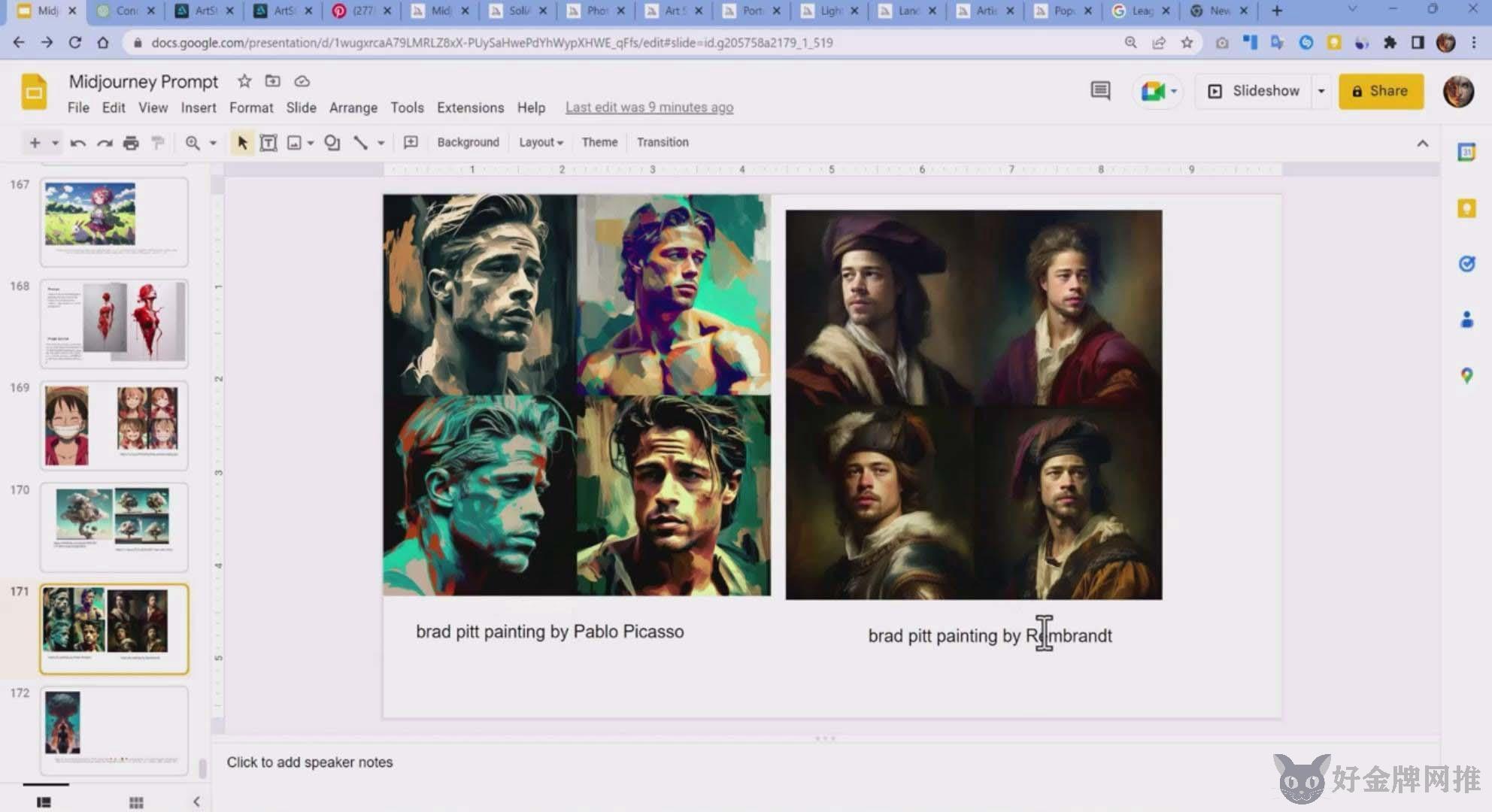
Task: Open Google Maps side panel
Action: click(1466, 375)
